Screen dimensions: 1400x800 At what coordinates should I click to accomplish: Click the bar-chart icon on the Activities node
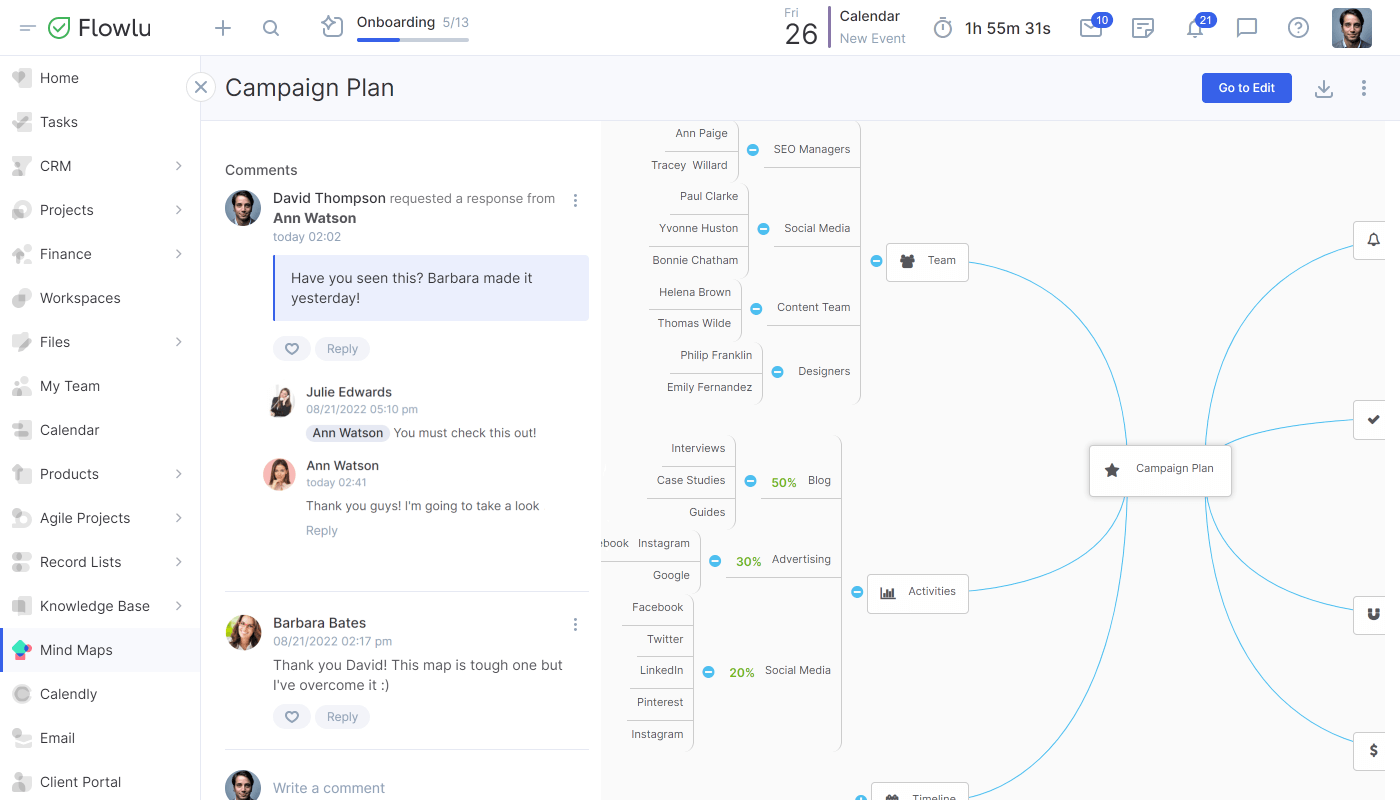pos(888,592)
